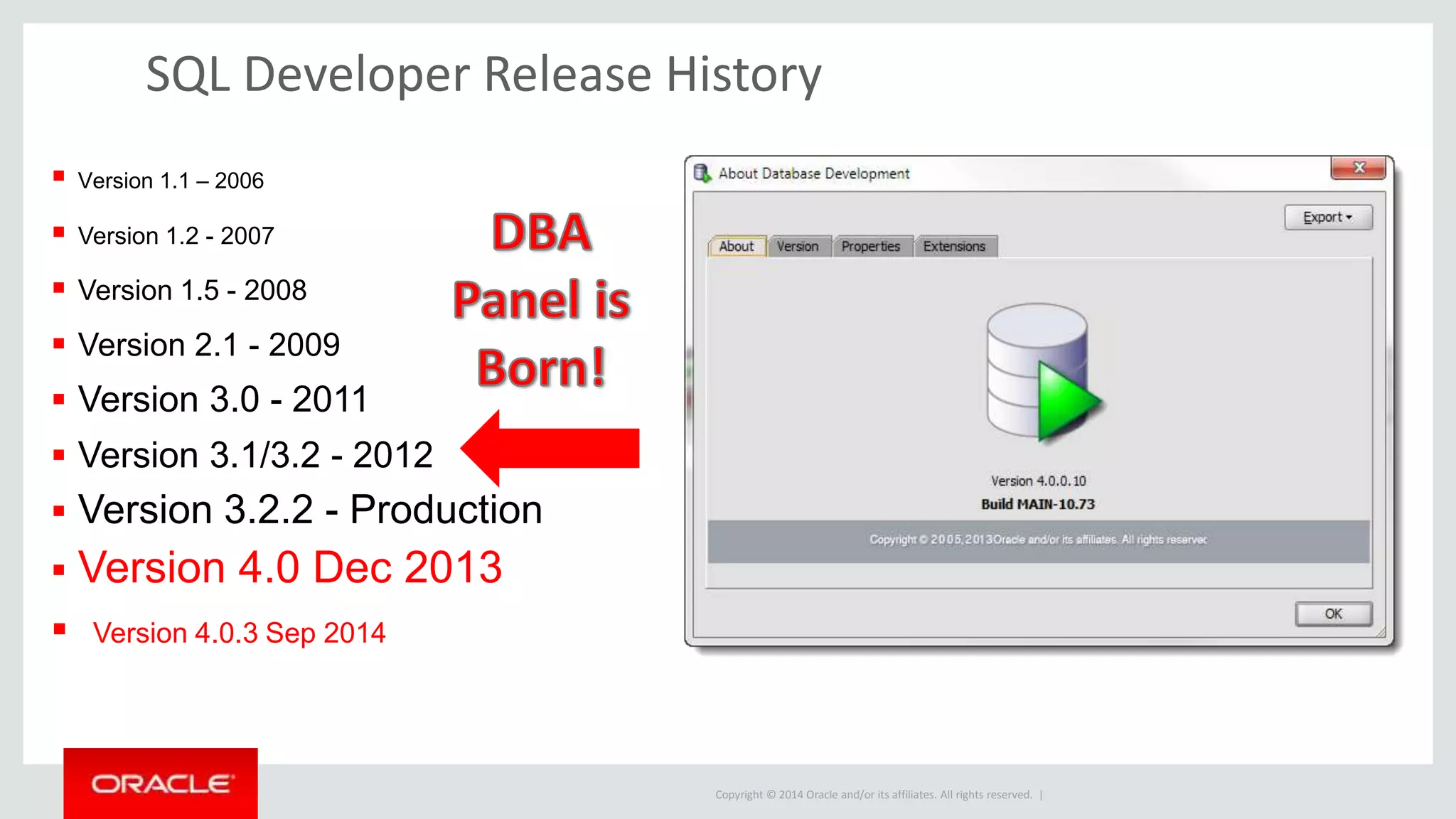1456x819 pixels.
Task: Switch to the Version tab
Action: click(x=797, y=247)
